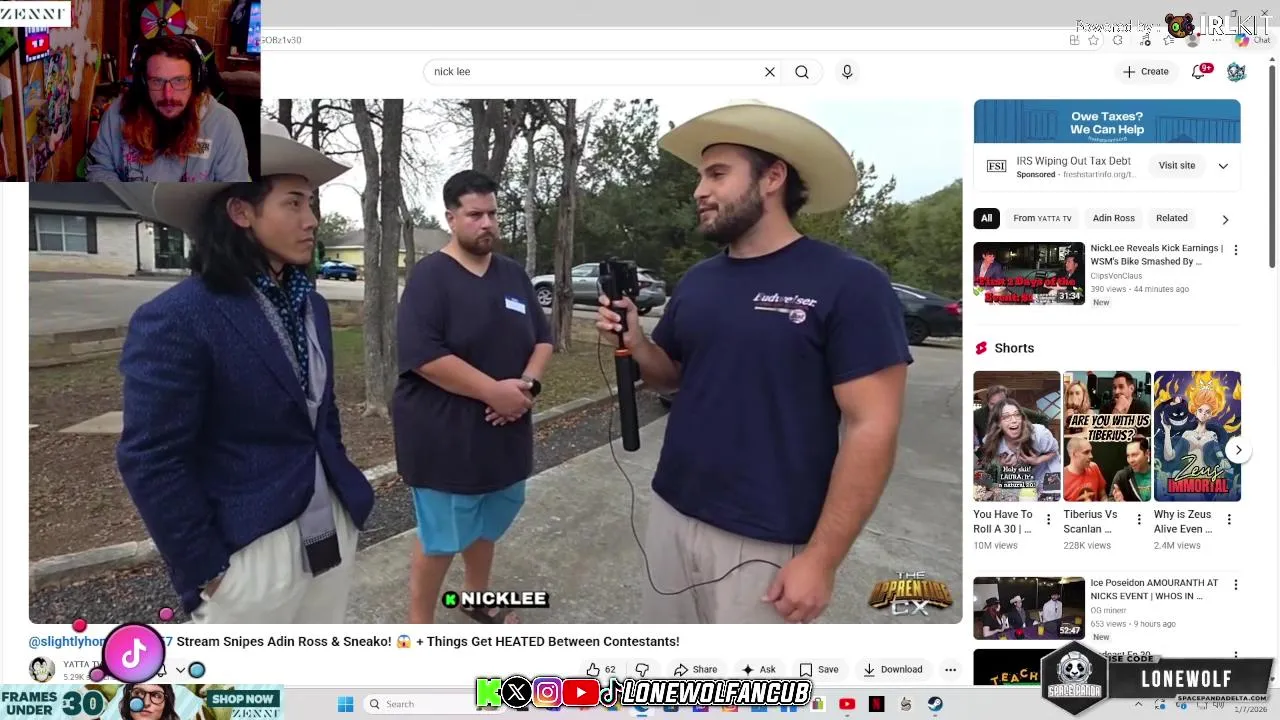This screenshot has height=720, width=1280.
Task: Open YouTube app from the taskbar
Action: coord(847,704)
